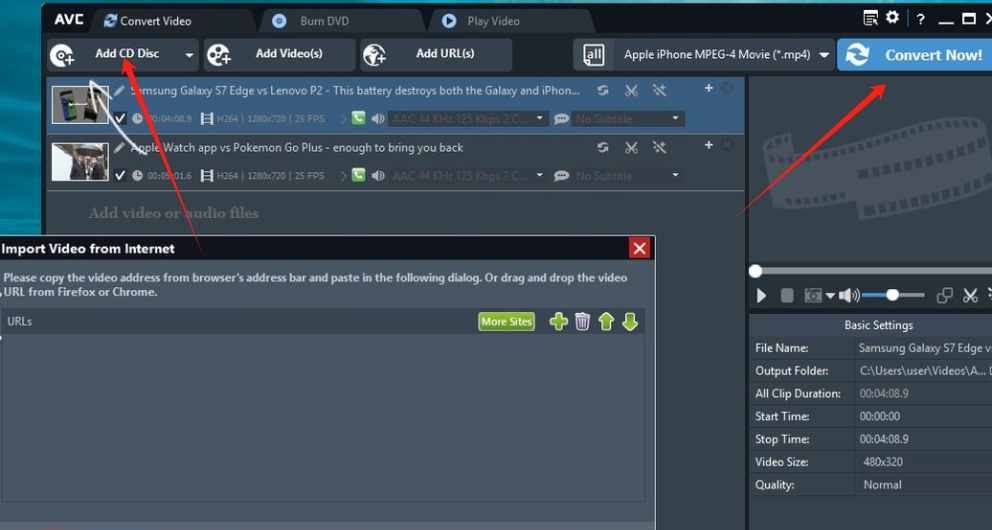
Task: Click scissors clip icon on Samsung Galaxy row
Action: (x=631, y=90)
